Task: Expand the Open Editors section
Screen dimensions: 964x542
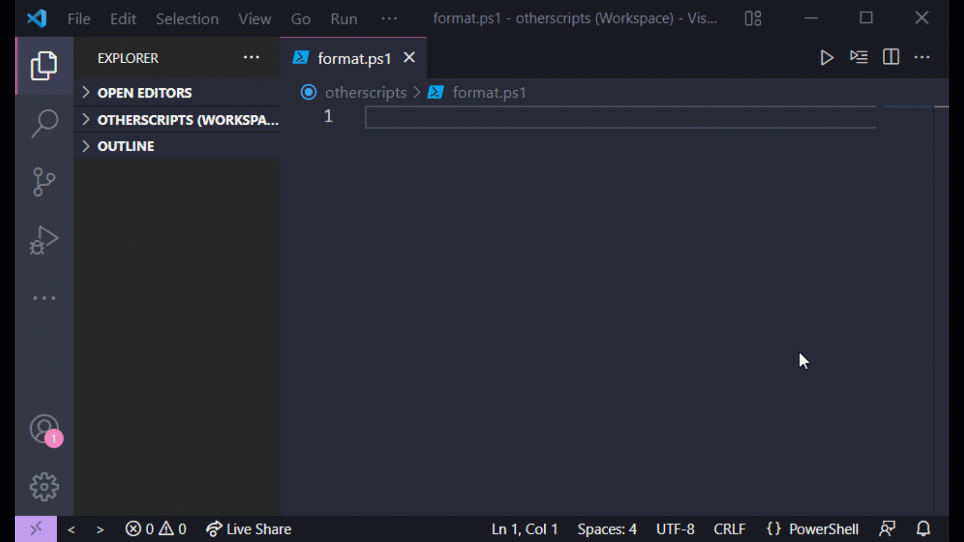Action: [143, 93]
